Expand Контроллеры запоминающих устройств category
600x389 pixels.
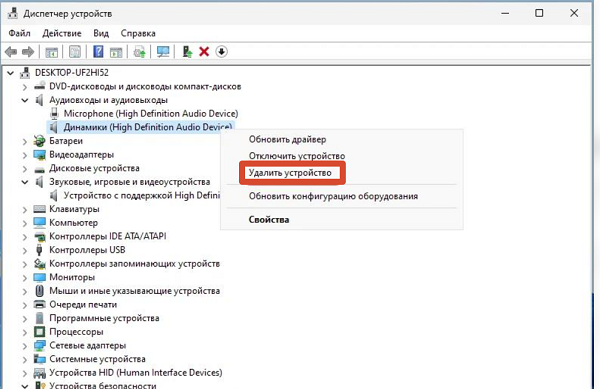tap(25, 264)
